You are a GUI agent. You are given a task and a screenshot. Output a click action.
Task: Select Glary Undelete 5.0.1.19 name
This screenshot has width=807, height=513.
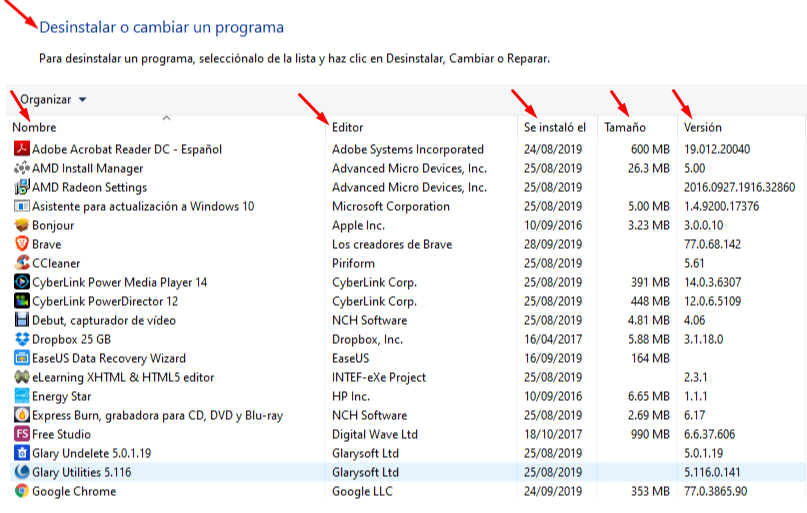point(92,453)
